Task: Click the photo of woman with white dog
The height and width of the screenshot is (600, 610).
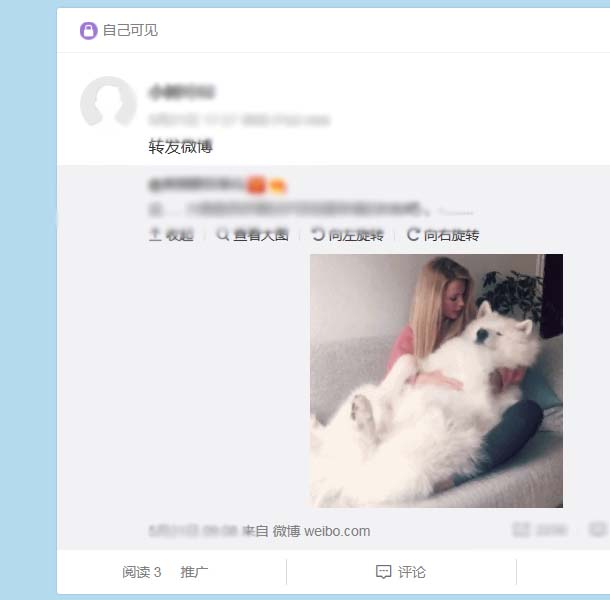Action: (436, 381)
